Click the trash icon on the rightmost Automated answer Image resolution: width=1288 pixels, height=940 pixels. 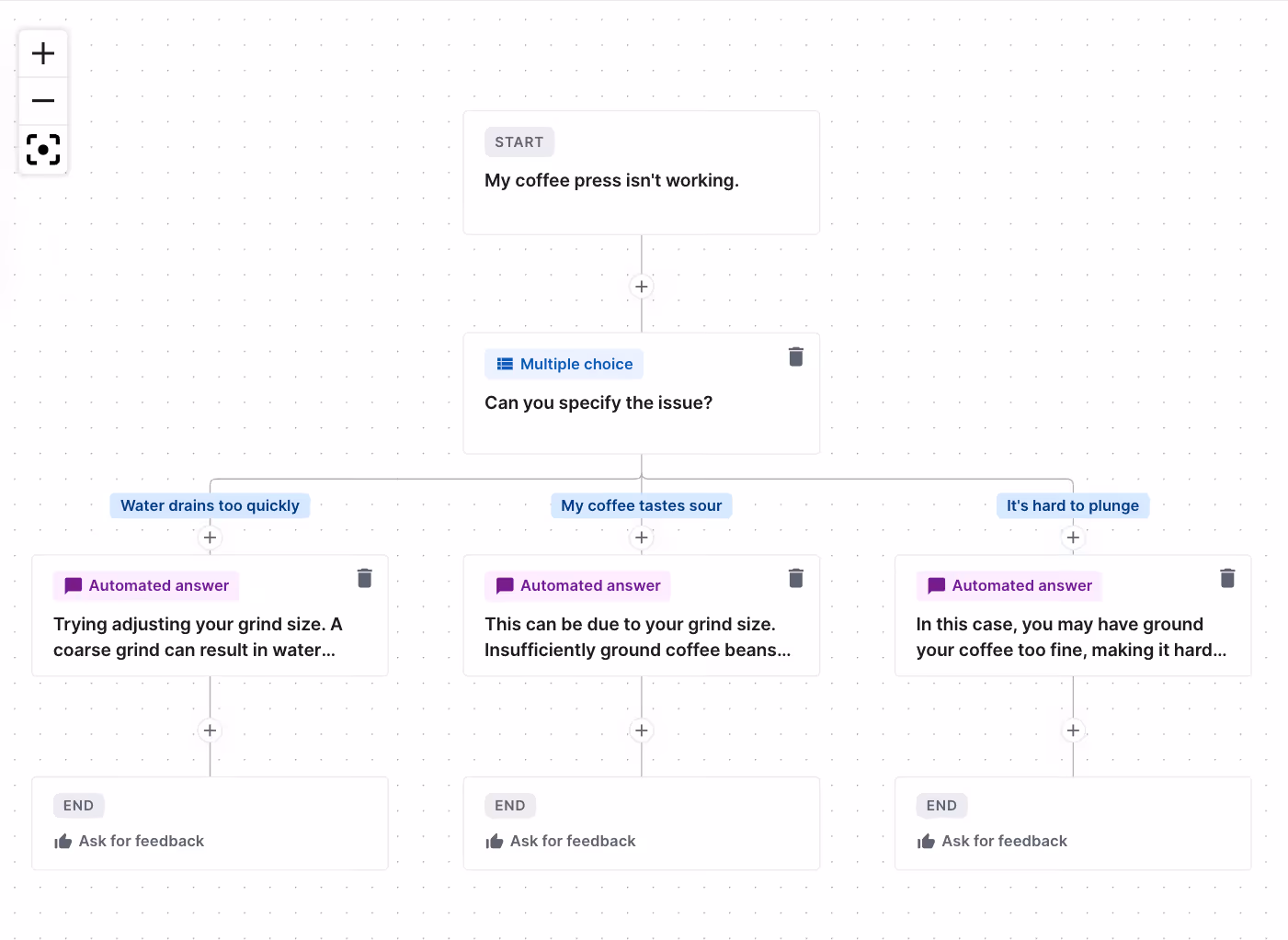(1227, 578)
